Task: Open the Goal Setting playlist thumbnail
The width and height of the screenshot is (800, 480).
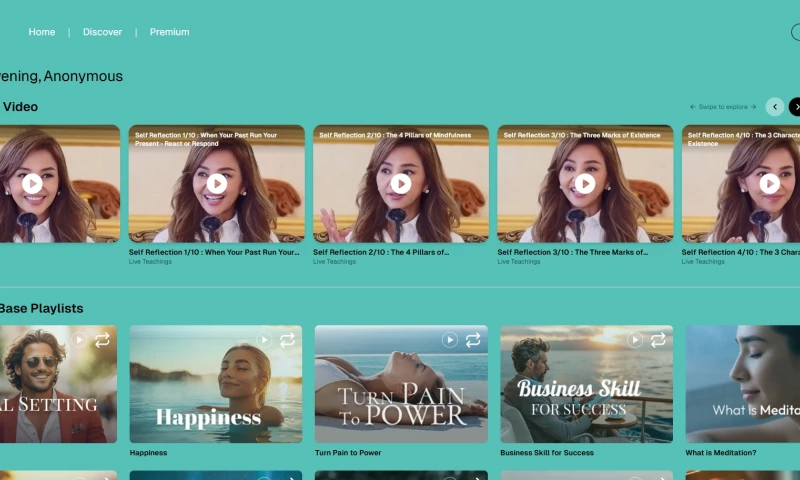Action: pyautogui.click(x=58, y=384)
